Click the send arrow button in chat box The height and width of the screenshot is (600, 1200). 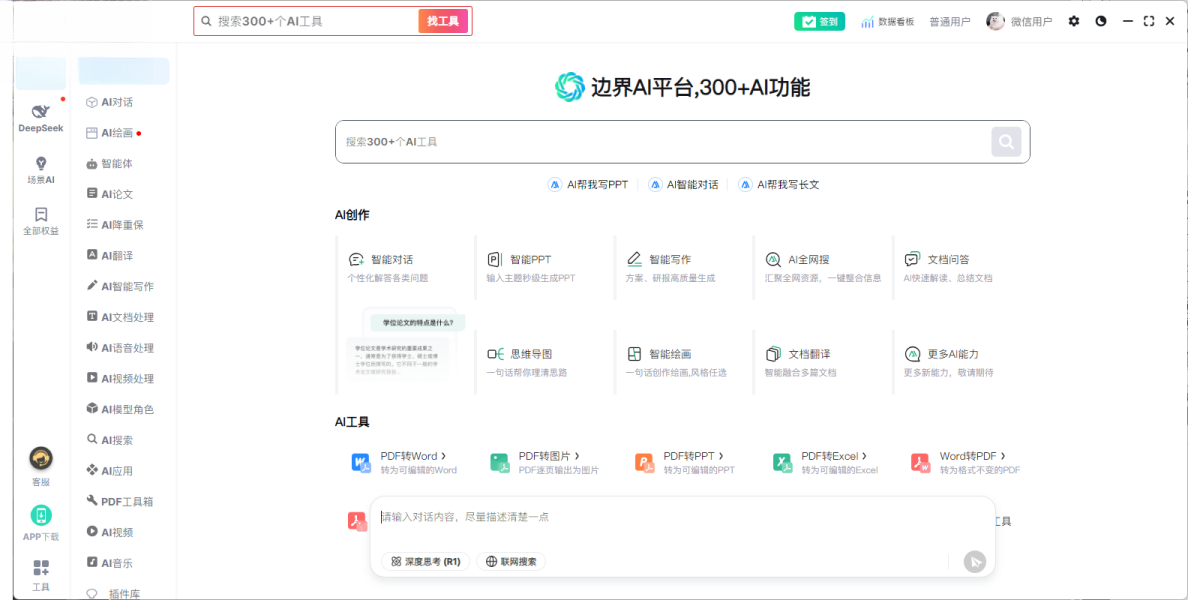click(975, 562)
